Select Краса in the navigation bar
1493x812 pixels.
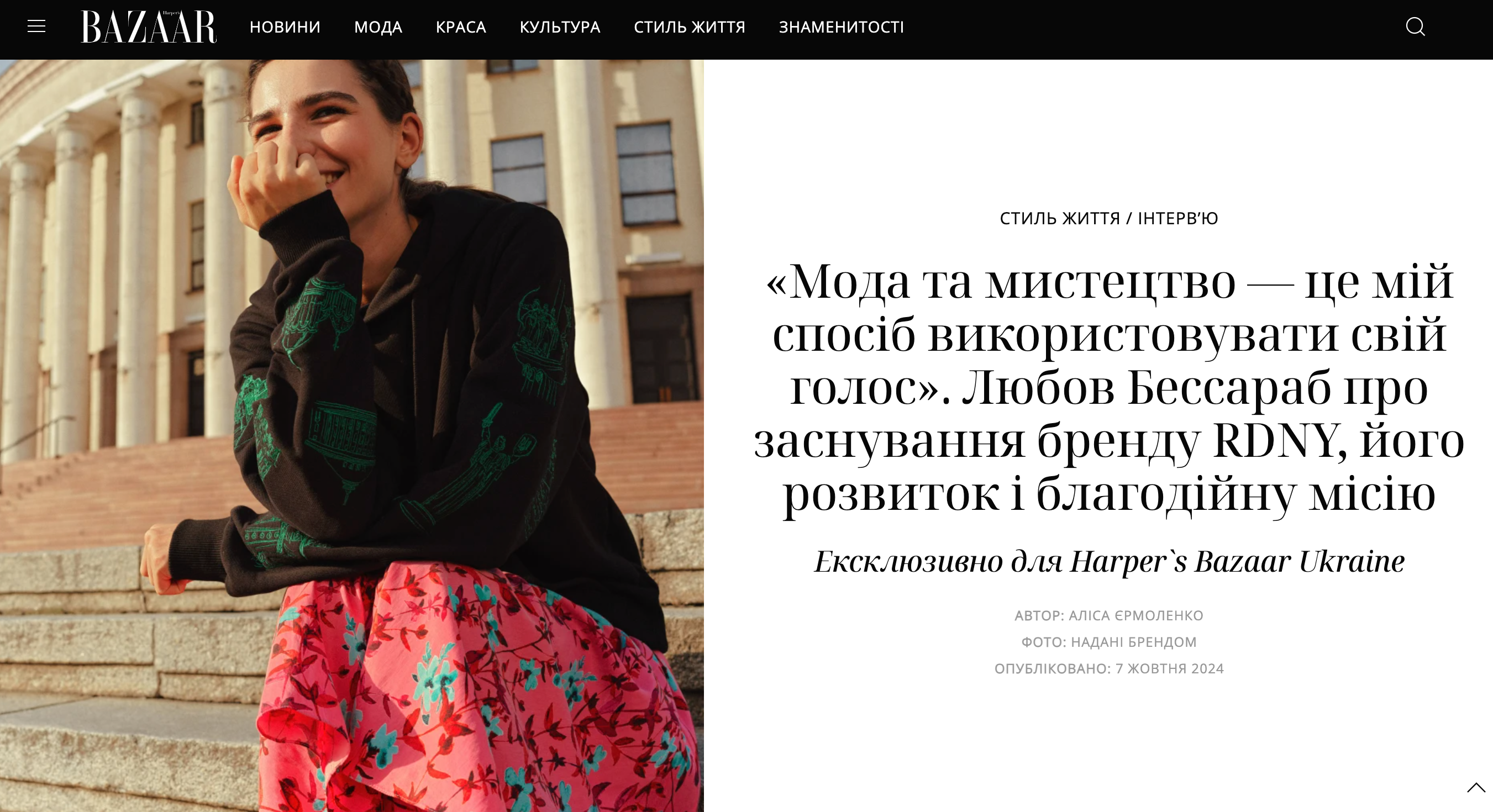click(461, 27)
